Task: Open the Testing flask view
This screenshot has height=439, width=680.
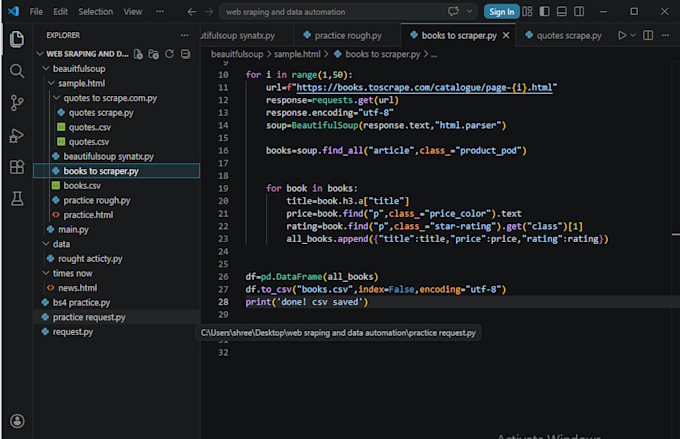Action: tap(17, 199)
